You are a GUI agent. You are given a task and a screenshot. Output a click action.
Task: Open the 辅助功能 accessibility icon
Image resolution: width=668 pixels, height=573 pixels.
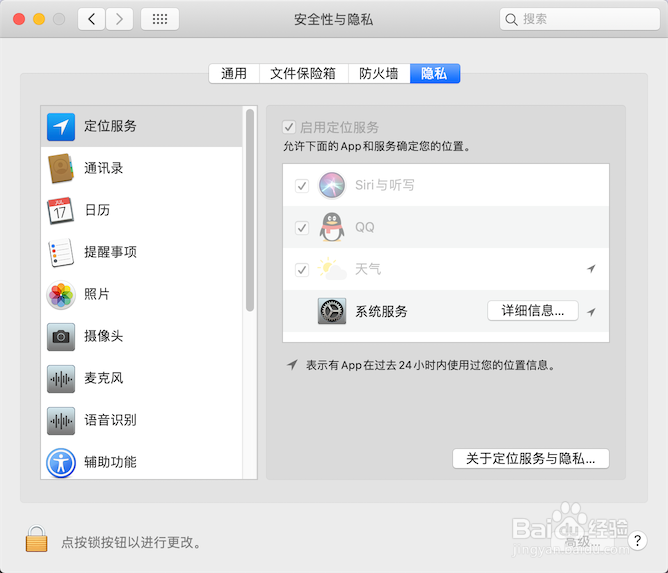click(61, 463)
